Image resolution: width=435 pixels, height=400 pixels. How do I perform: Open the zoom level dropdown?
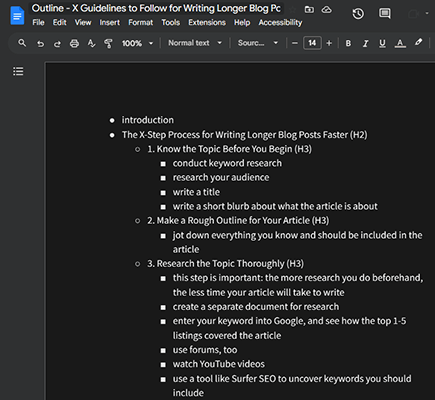(137, 43)
